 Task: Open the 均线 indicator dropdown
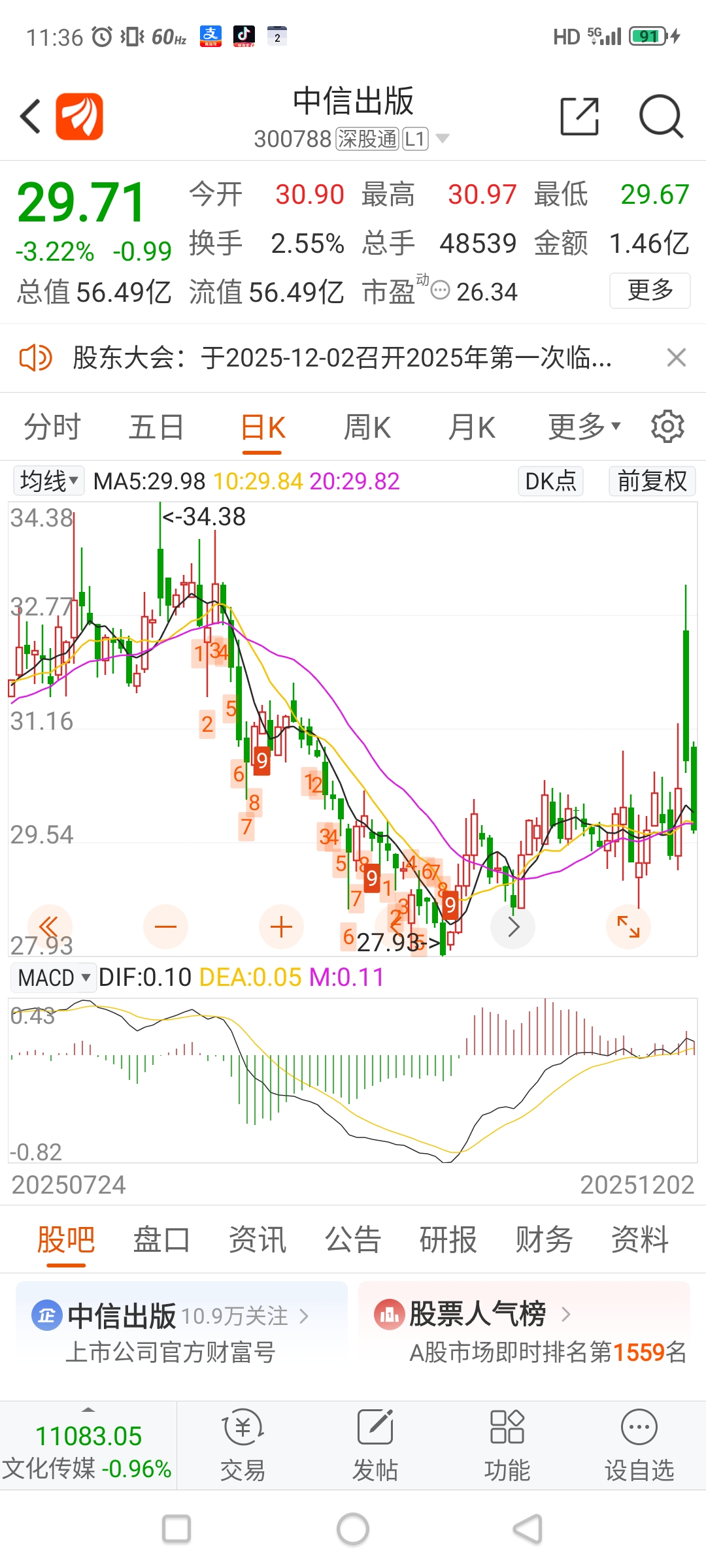49,482
